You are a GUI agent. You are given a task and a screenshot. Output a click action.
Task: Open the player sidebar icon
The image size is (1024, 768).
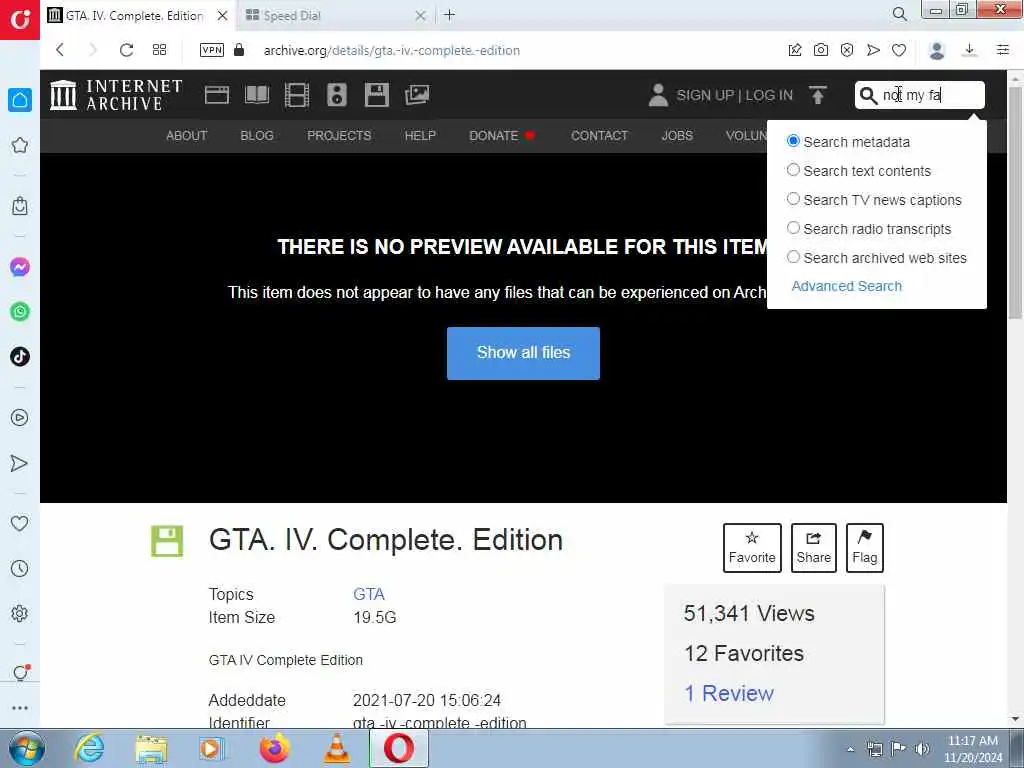[x=20, y=418]
